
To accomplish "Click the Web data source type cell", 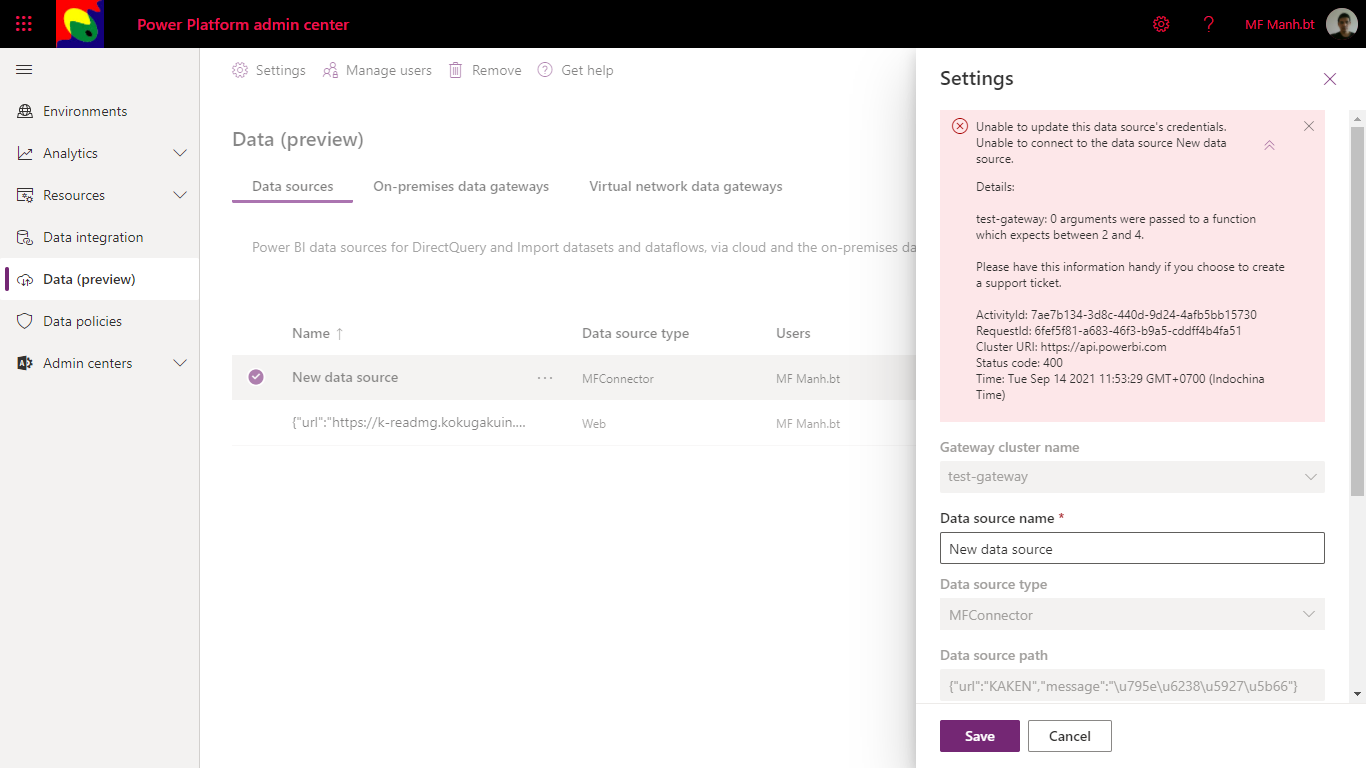I will click(594, 424).
